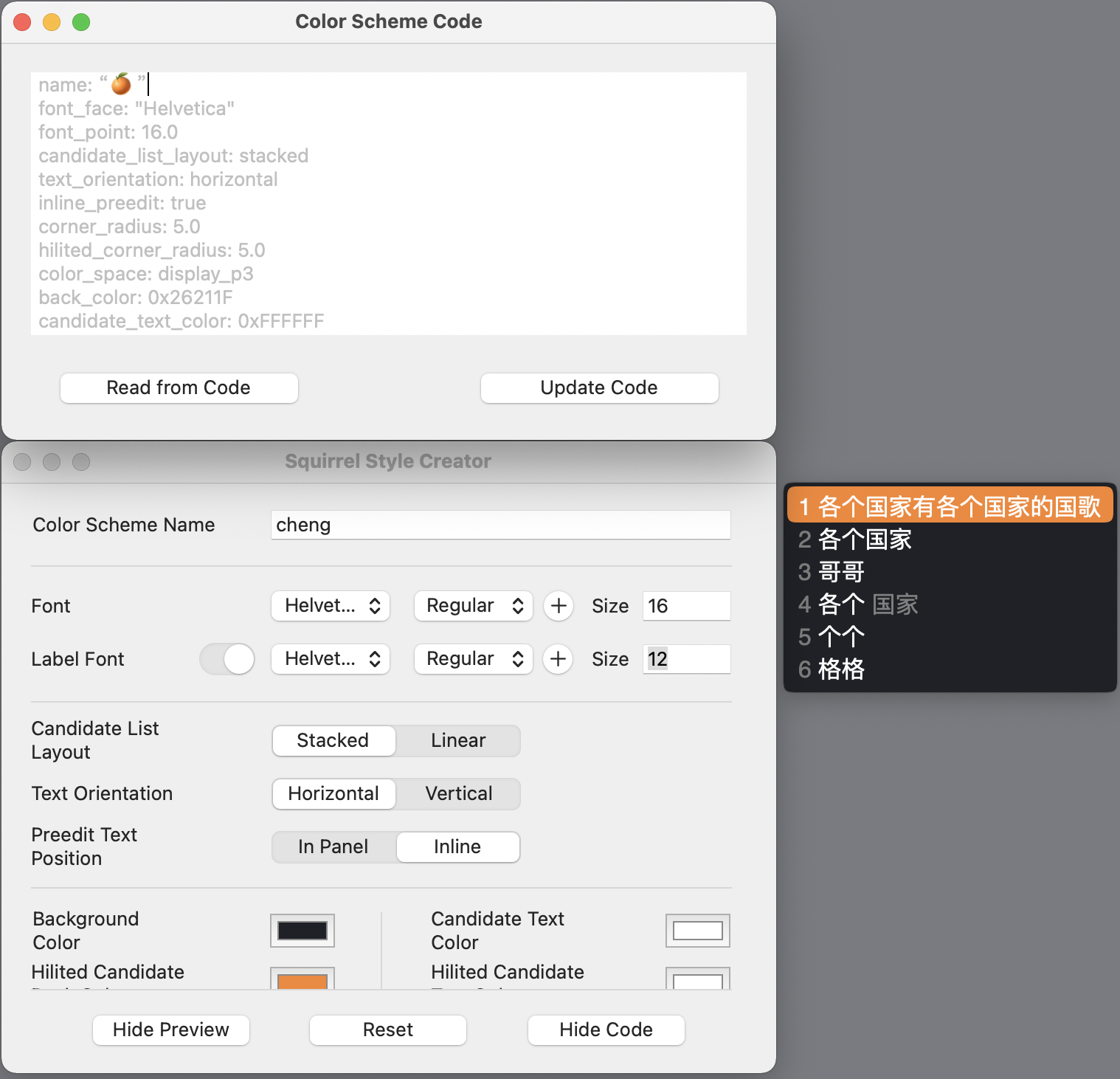Image resolution: width=1120 pixels, height=1079 pixels.
Task: Choose Horizontal text orientation
Action: 333,793
